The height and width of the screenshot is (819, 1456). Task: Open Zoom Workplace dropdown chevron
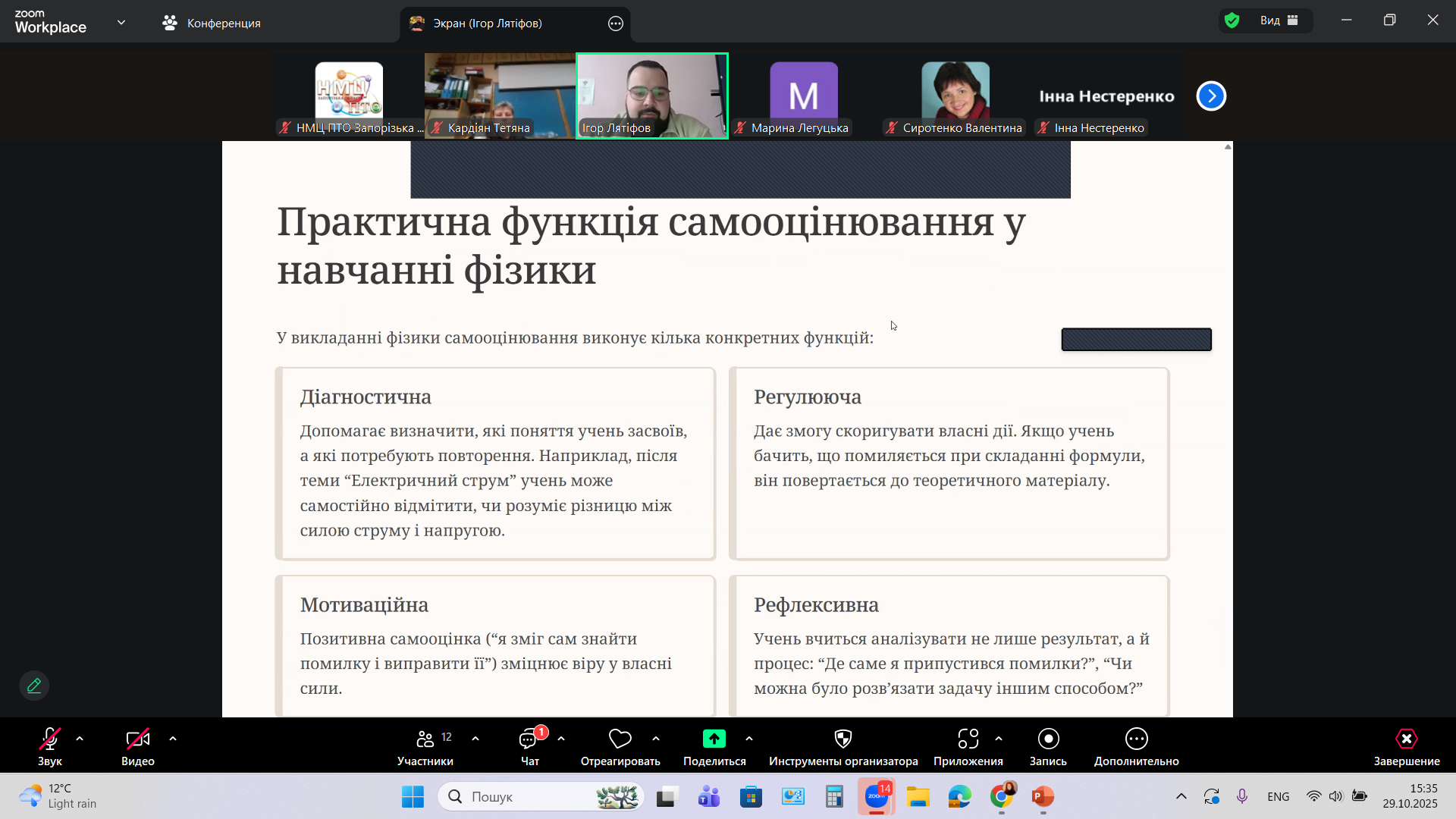(x=121, y=23)
